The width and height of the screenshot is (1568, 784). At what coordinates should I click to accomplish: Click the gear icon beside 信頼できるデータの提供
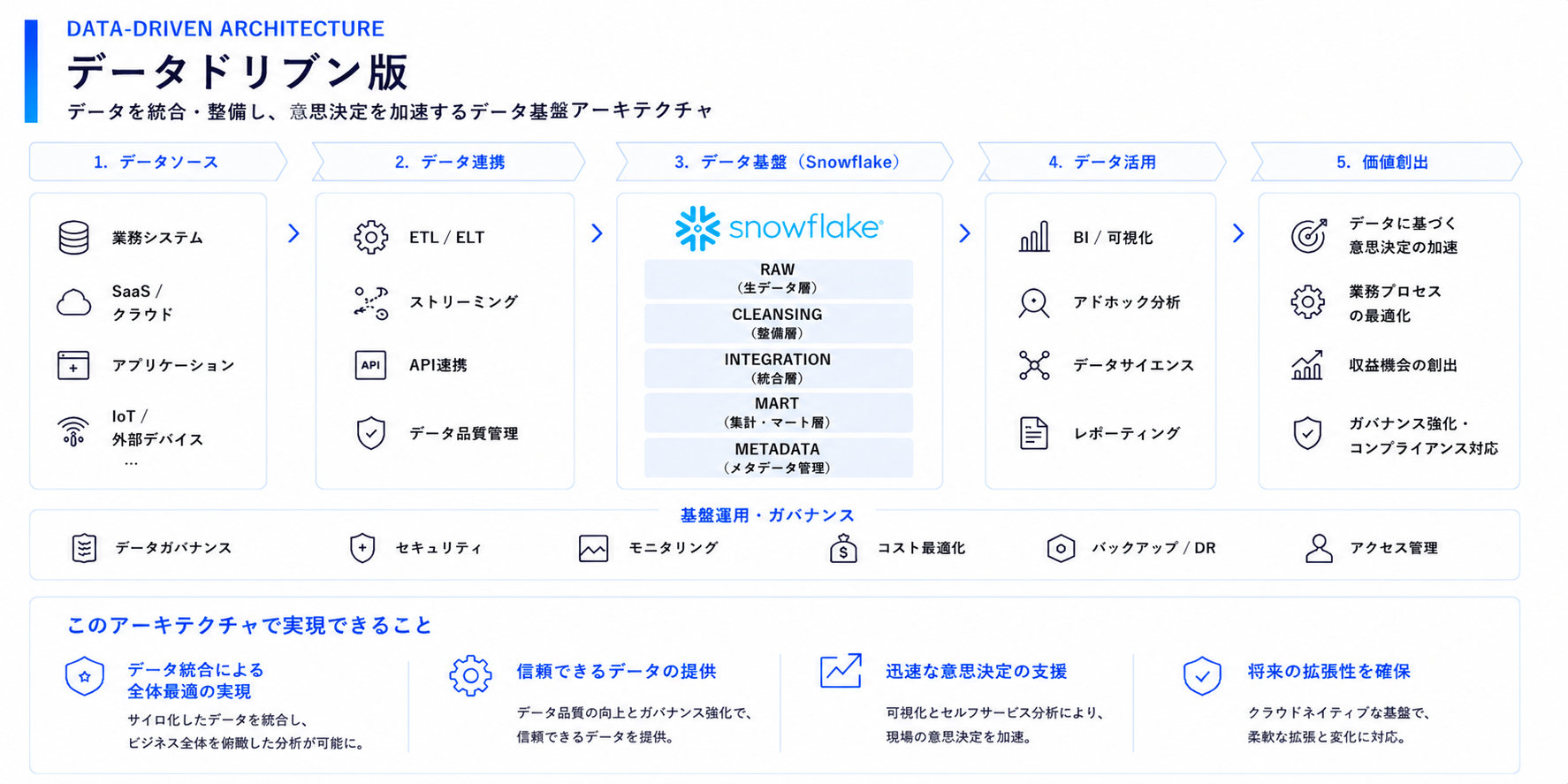(470, 676)
